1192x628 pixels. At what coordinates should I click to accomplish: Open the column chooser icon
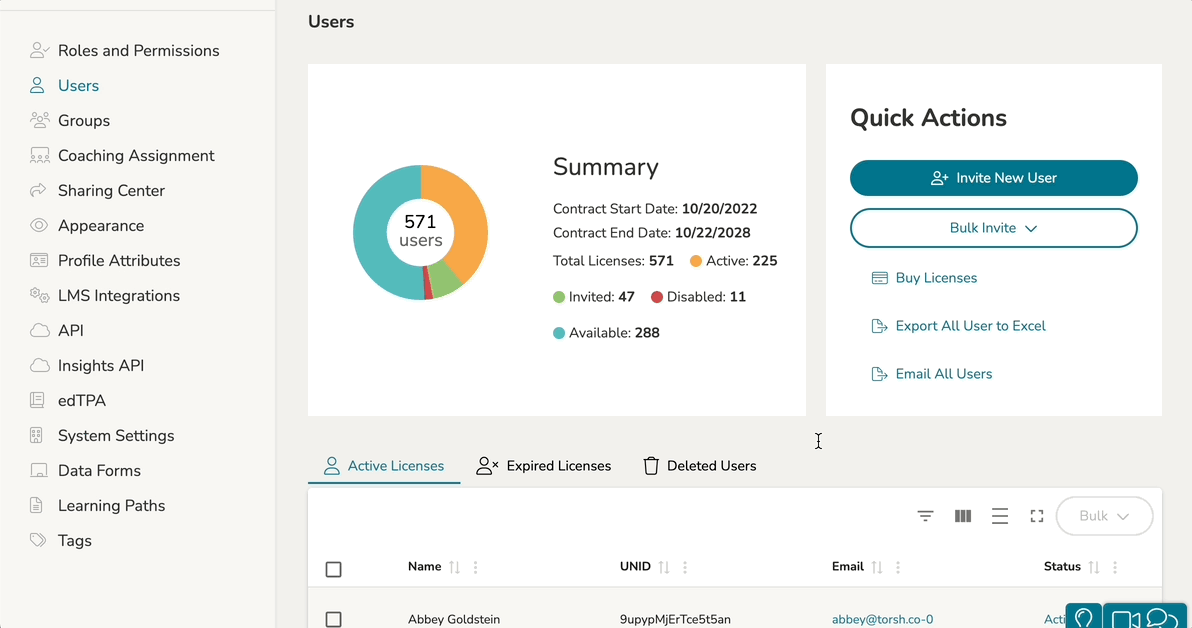(x=963, y=516)
